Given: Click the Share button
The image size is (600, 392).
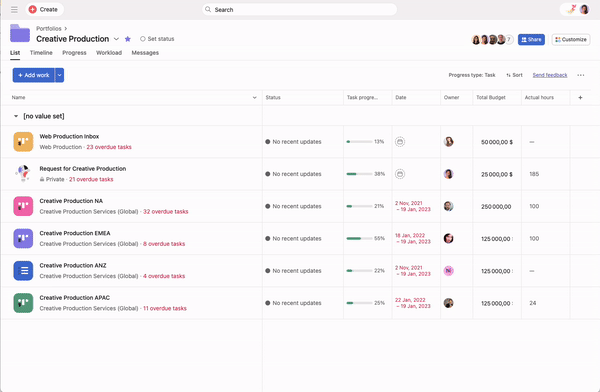Looking at the screenshot, I should pyautogui.click(x=531, y=39).
